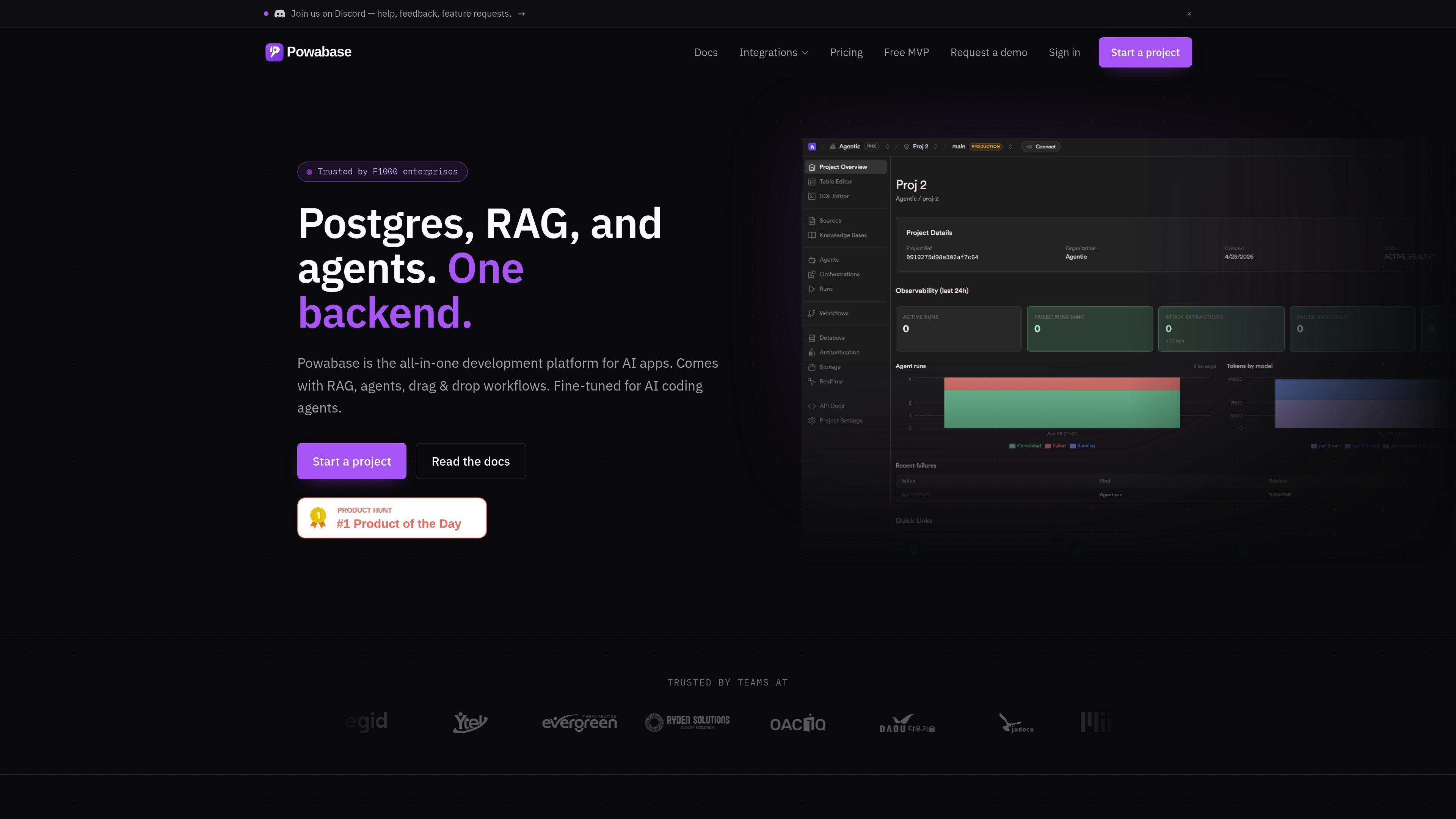Screen dimensions: 1456x819
Task: Dismiss the Discord announcement banner
Action: [1189, 14]
